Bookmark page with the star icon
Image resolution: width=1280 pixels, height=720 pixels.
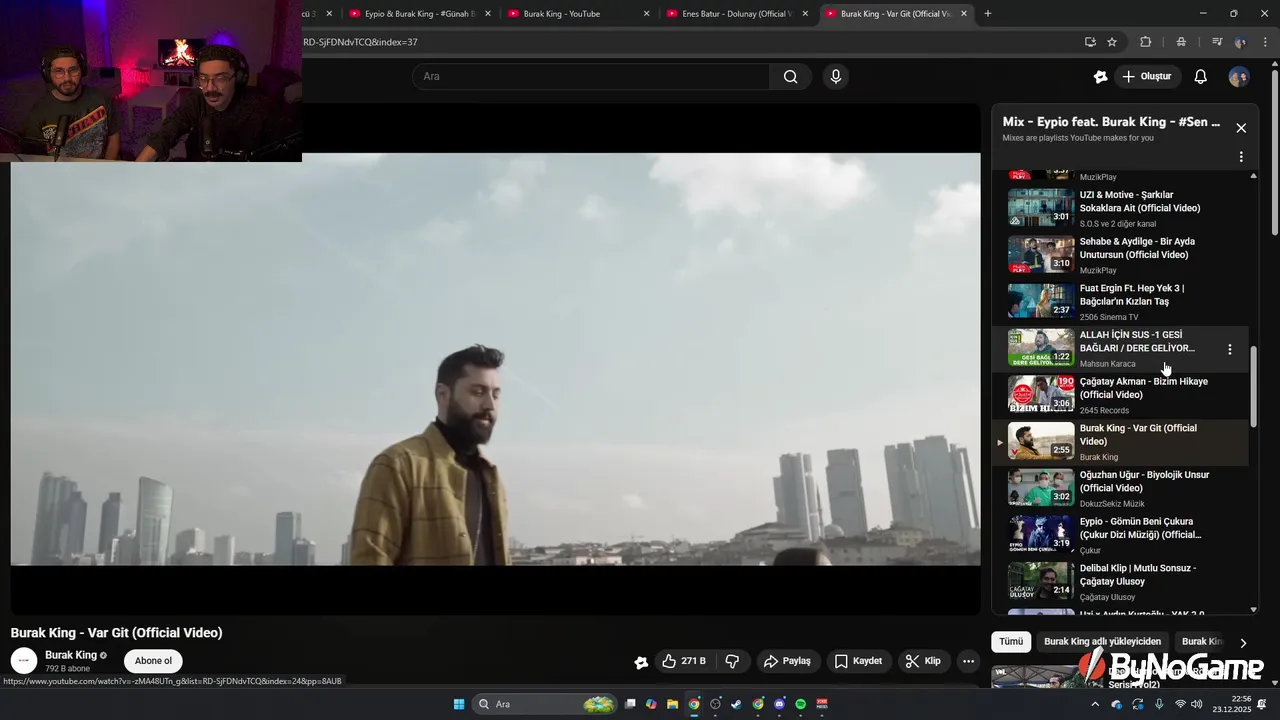1112,42
